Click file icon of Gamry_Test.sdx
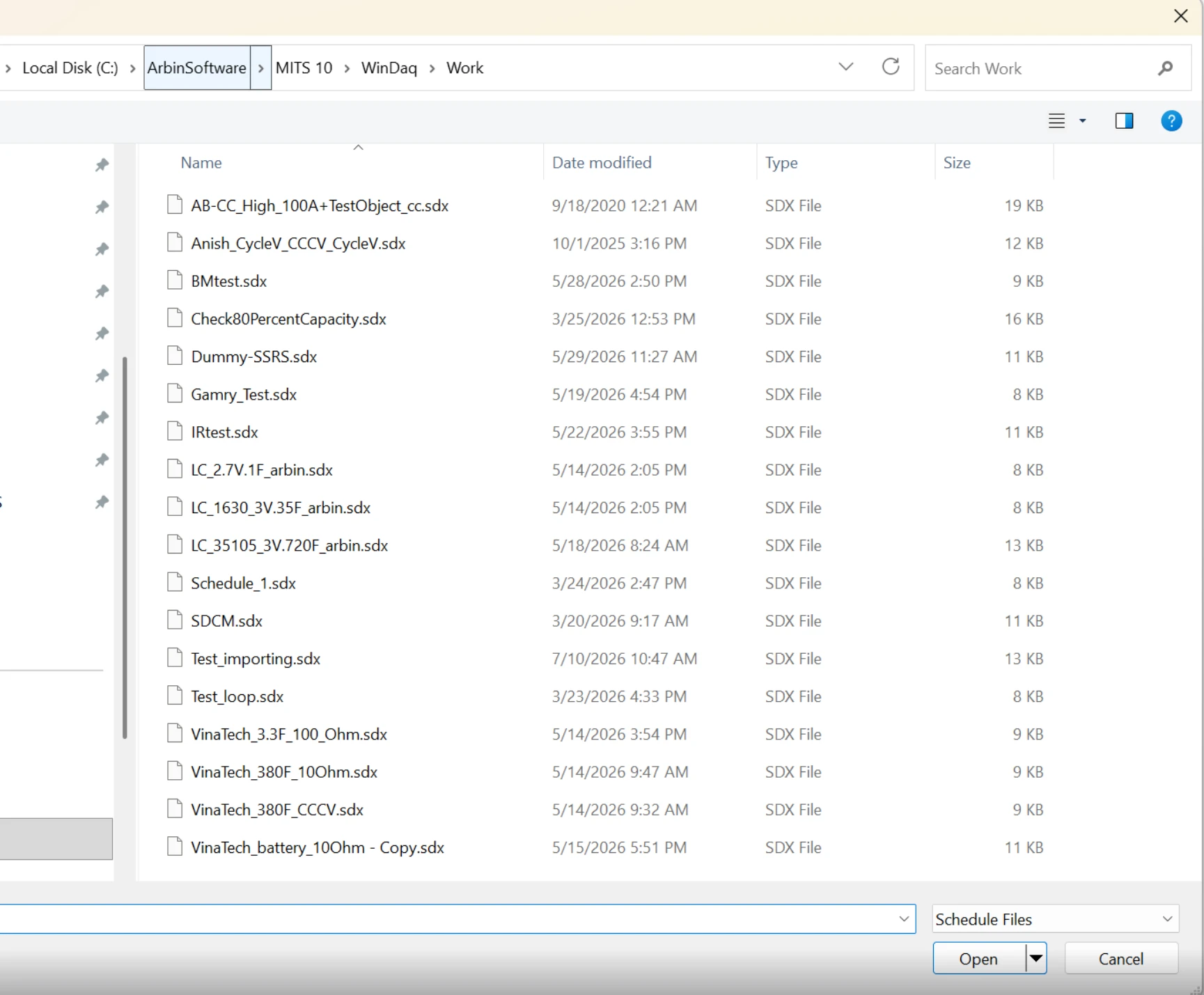This screenshot has height=995, width=1204. tap(175, 394)
